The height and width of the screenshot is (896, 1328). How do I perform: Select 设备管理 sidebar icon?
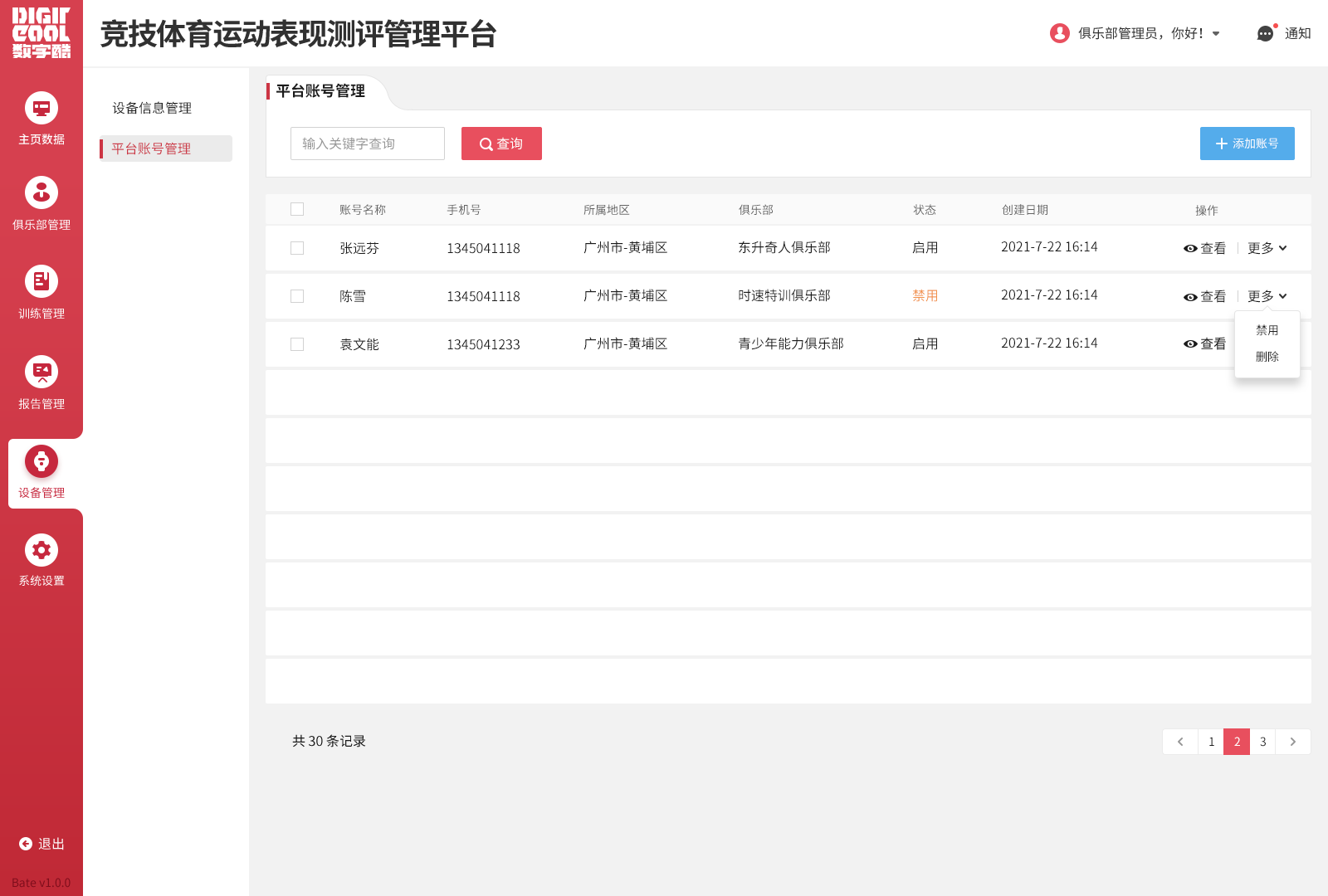coord(41,461)
